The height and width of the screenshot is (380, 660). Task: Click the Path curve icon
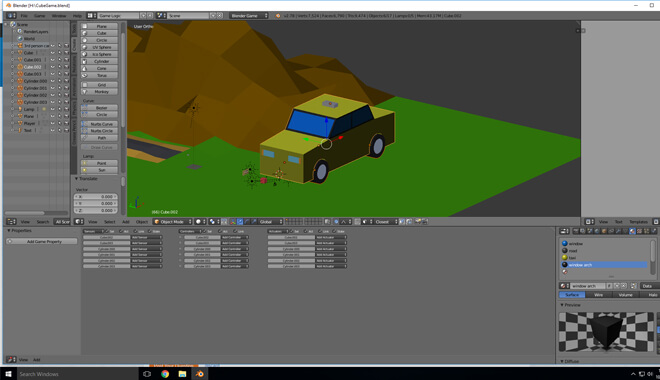click(x=85, y=138)
